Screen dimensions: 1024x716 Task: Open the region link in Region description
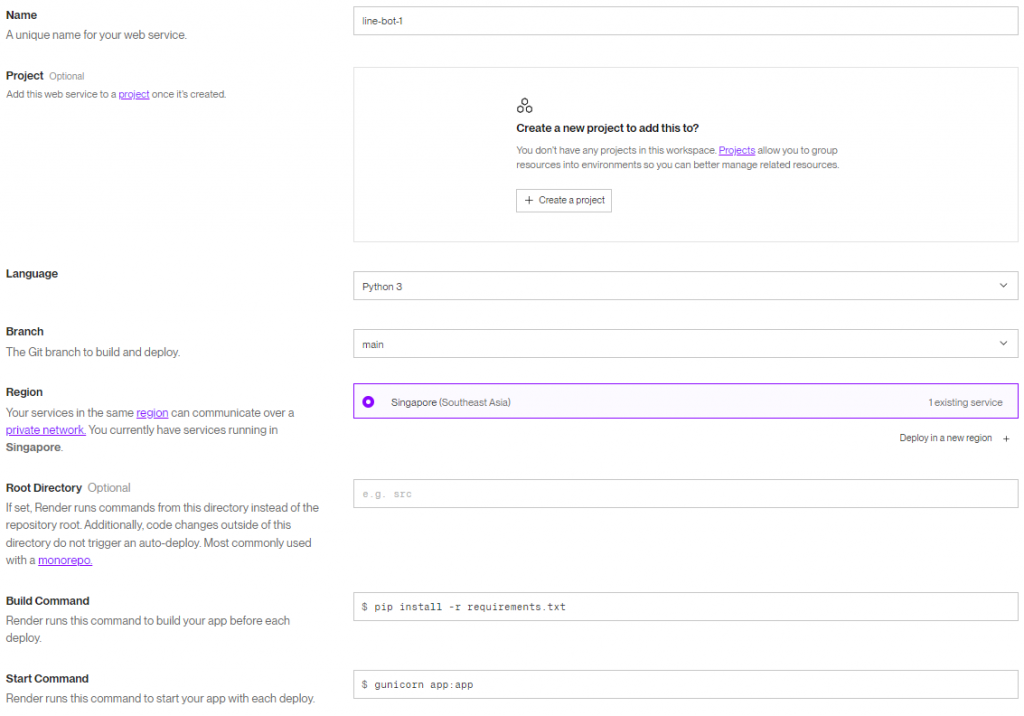coord(152,413)
